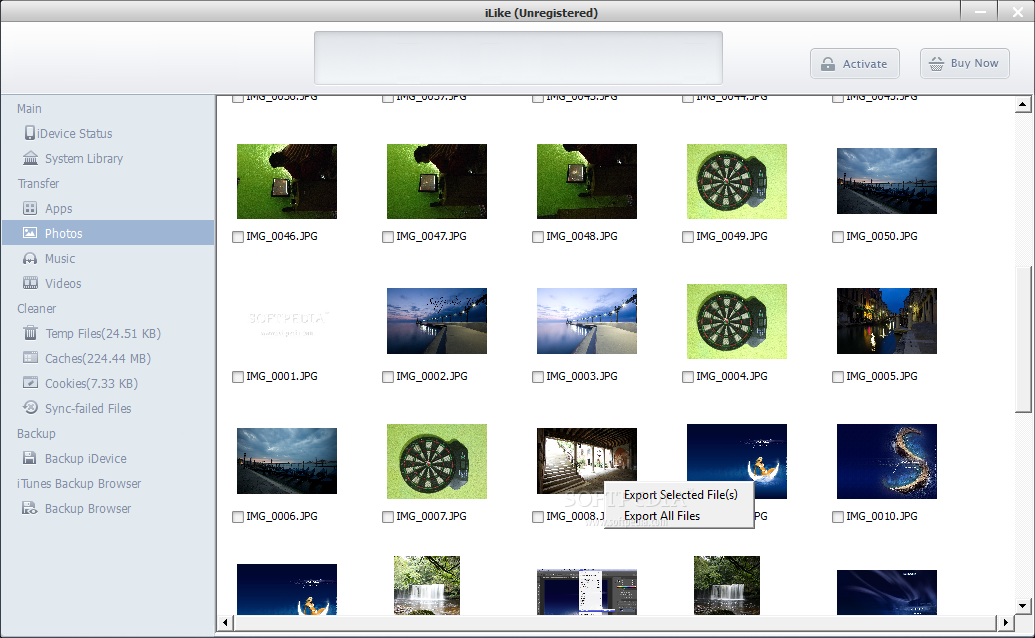Select the dartboard thumbnail IMG_0049.JPG
This screenshot has width=1035, height=638.
point(737,181)
